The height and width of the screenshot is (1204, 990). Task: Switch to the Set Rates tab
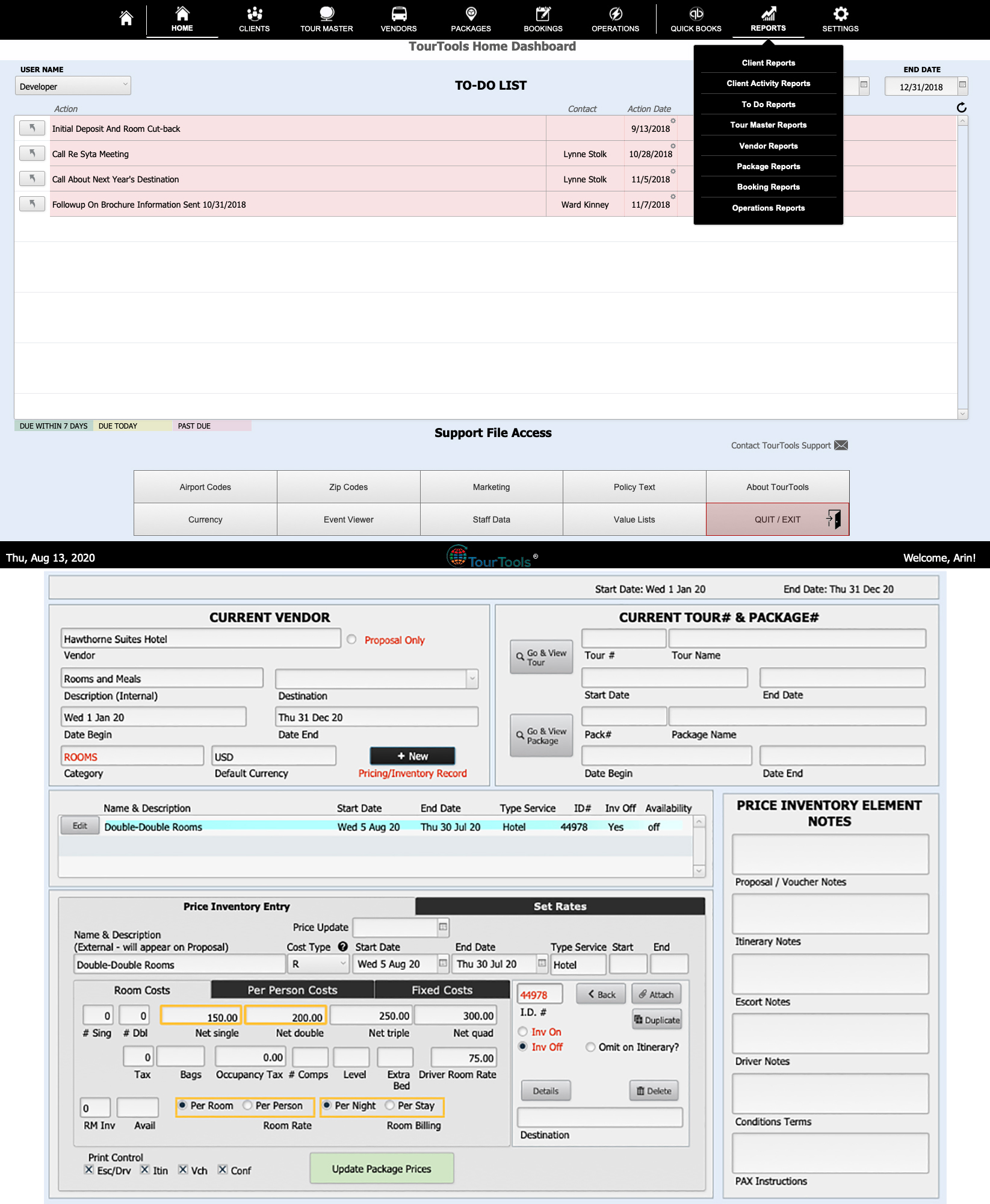pos(560,906)
